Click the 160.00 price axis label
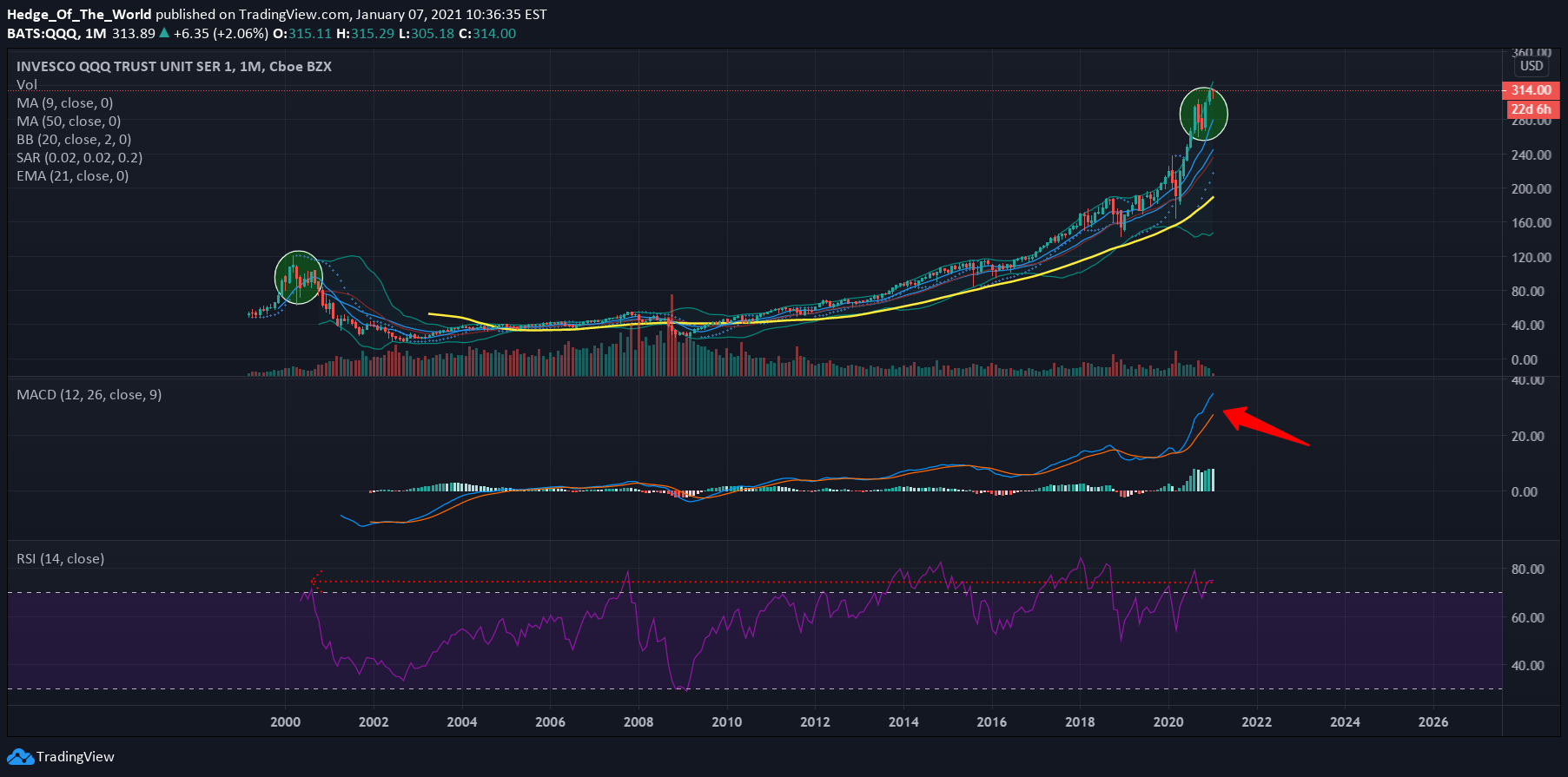Screen dimensions: 1568x777 [x=1532, y=222]
